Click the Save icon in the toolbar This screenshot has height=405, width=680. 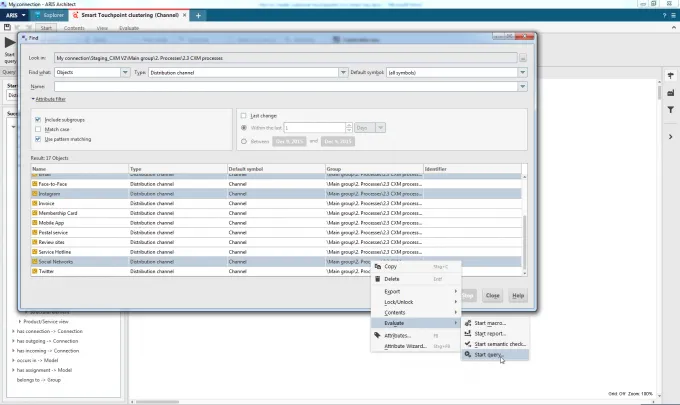pyautogui.click(x=7, y=27)
